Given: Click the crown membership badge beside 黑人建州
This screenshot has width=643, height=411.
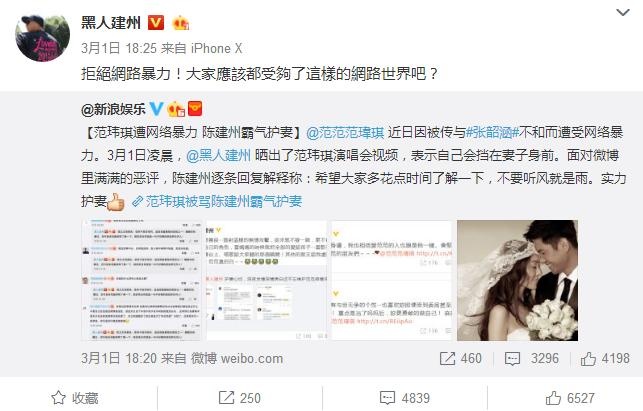Looking at the screenshot, I should (x=180, y=23).
